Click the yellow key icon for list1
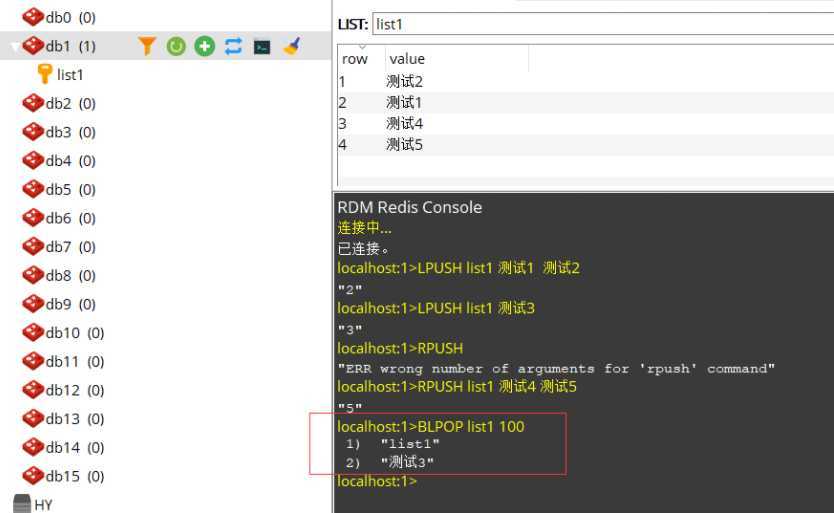 click(45, 74)
